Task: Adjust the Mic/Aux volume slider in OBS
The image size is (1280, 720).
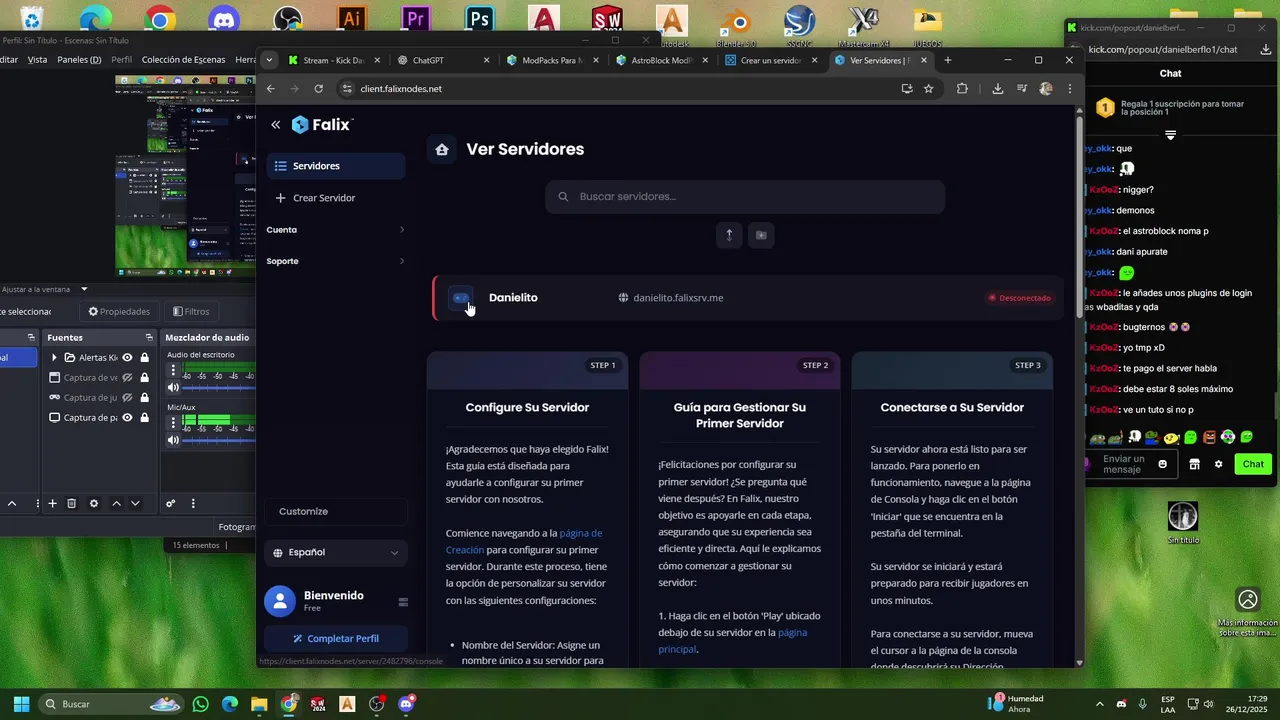Action: 220,440
